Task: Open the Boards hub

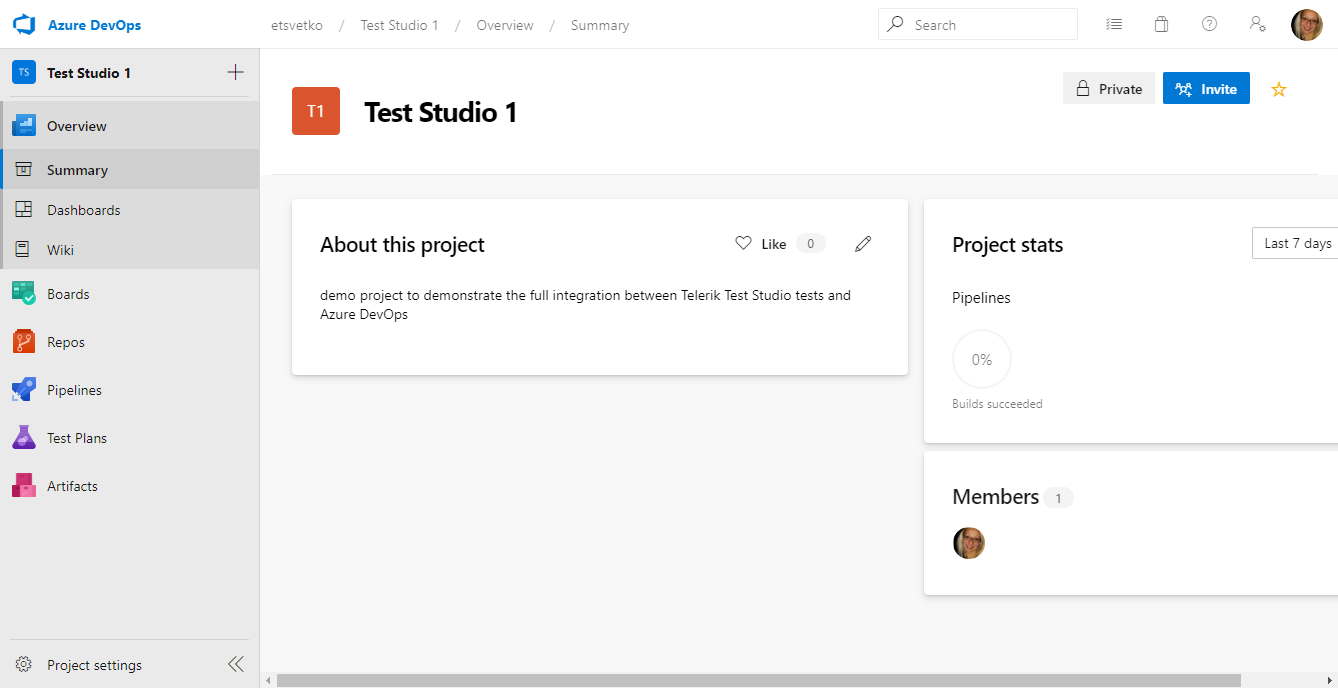Action: 130,294
